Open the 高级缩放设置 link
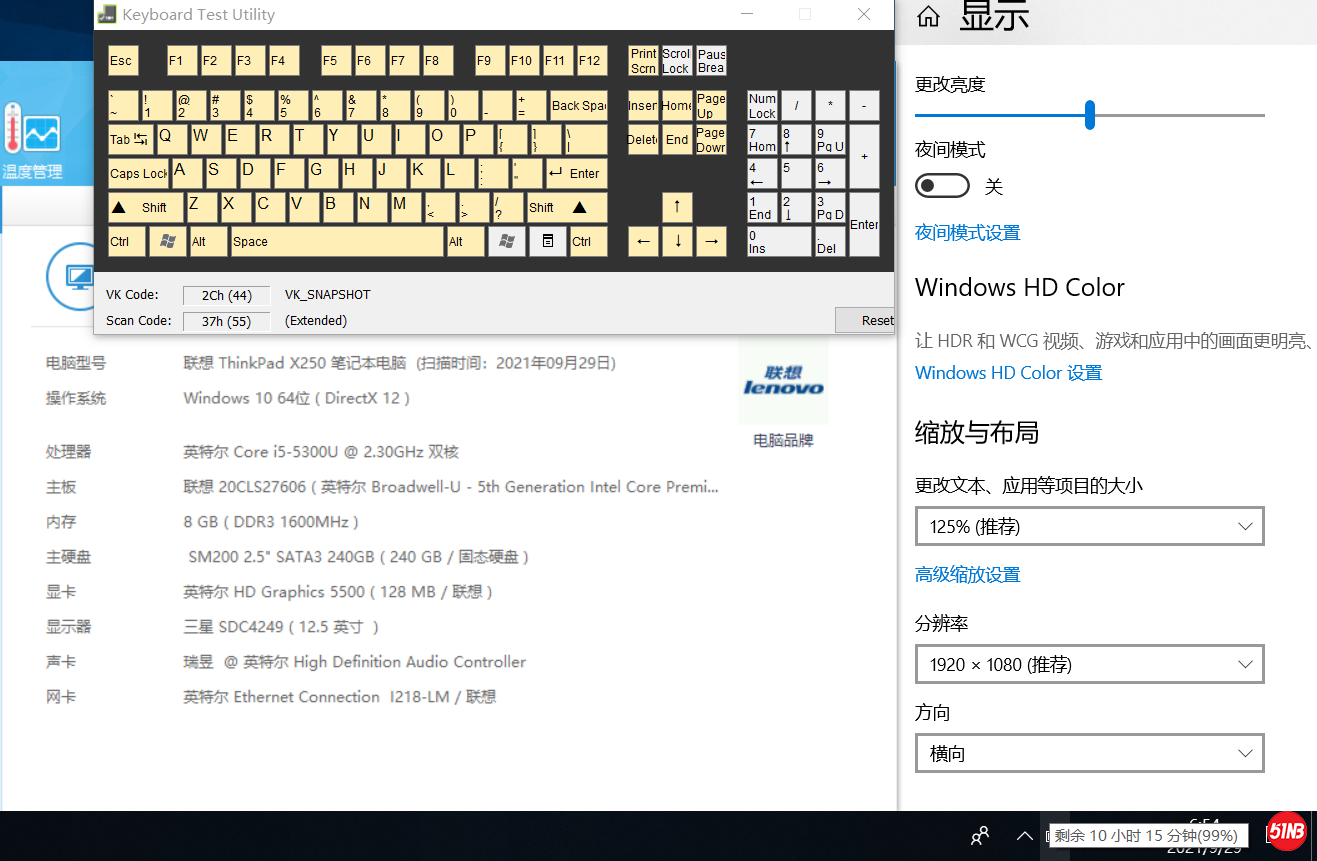 [x=968, y=575]
